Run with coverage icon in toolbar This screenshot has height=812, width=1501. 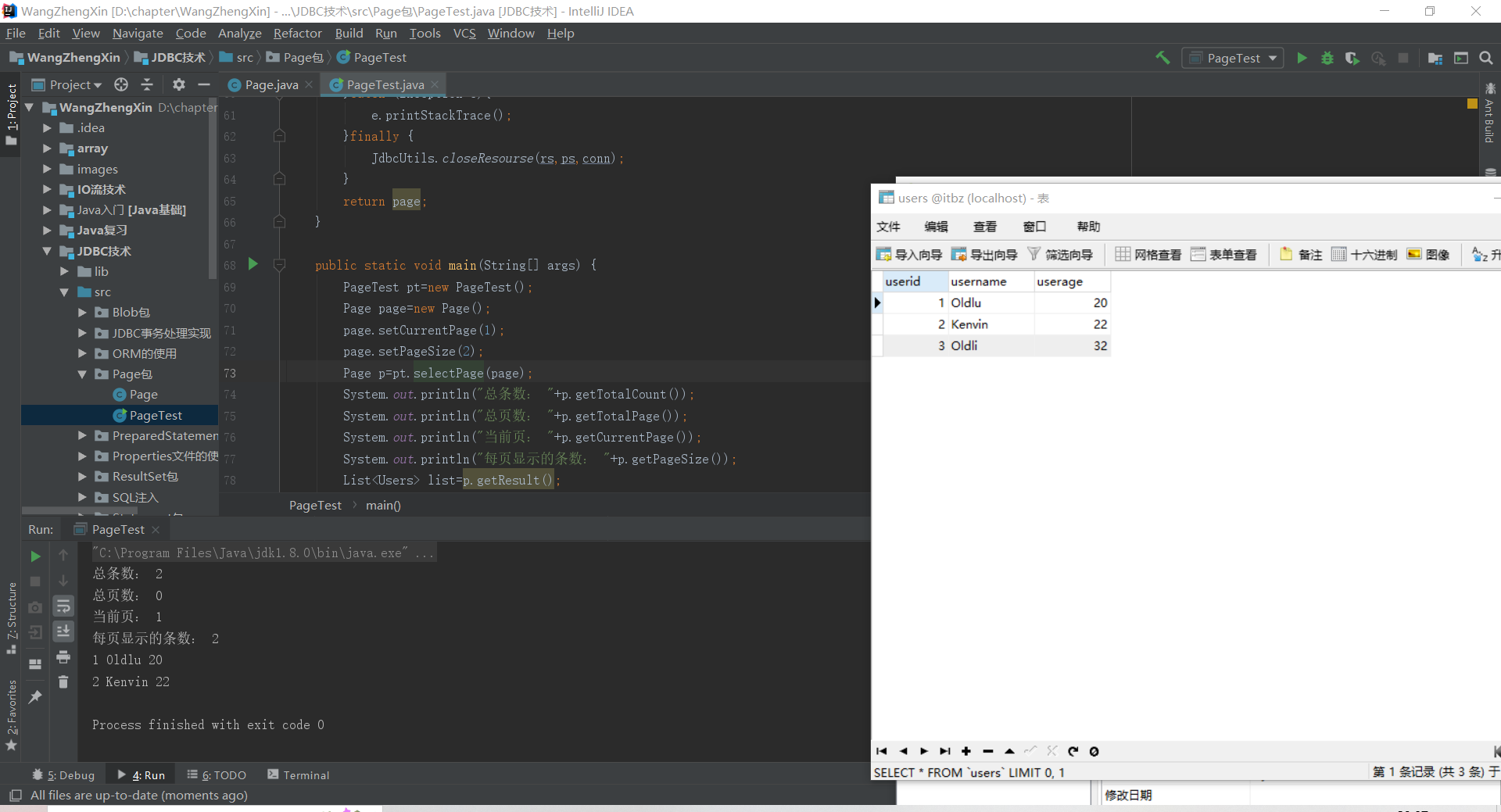pyautogui.click(x=1352, y=58)
